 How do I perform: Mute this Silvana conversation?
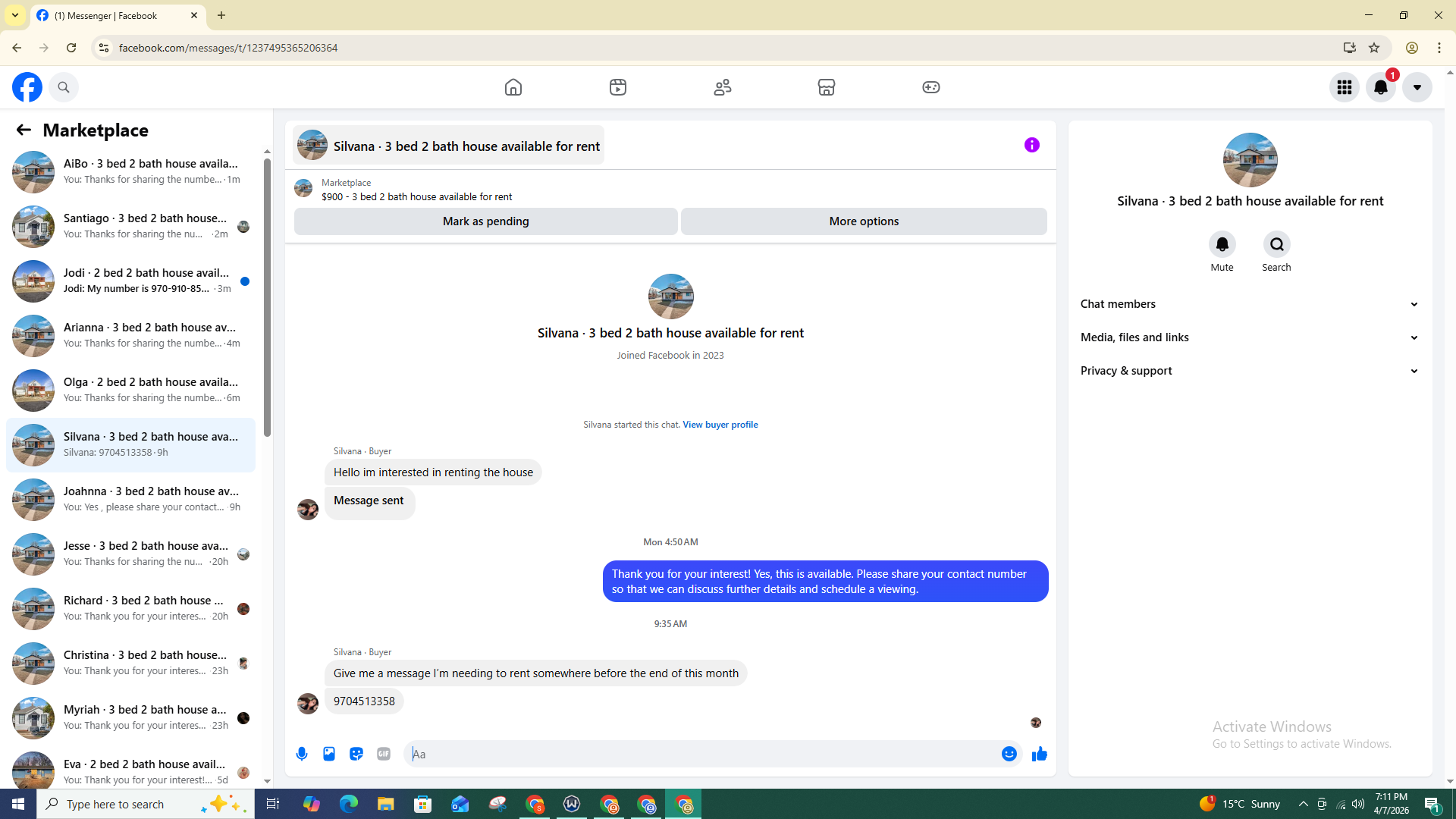(x=1222, y=245)
